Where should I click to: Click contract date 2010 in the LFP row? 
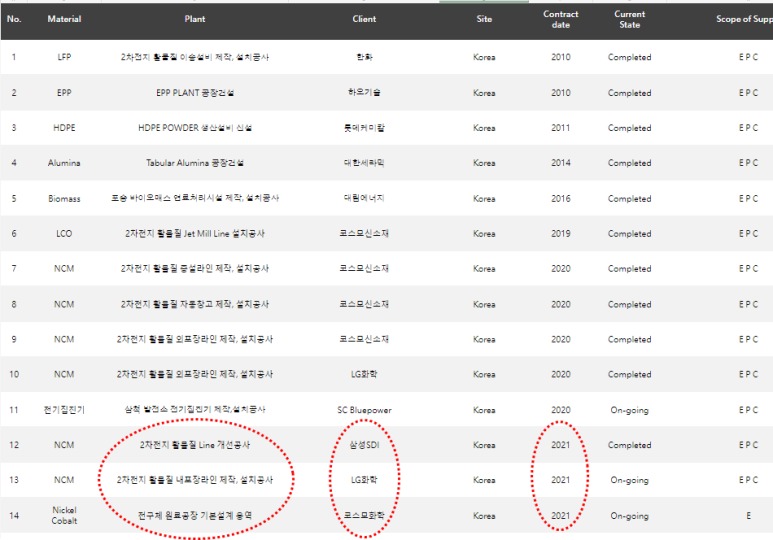coord(561,57)
